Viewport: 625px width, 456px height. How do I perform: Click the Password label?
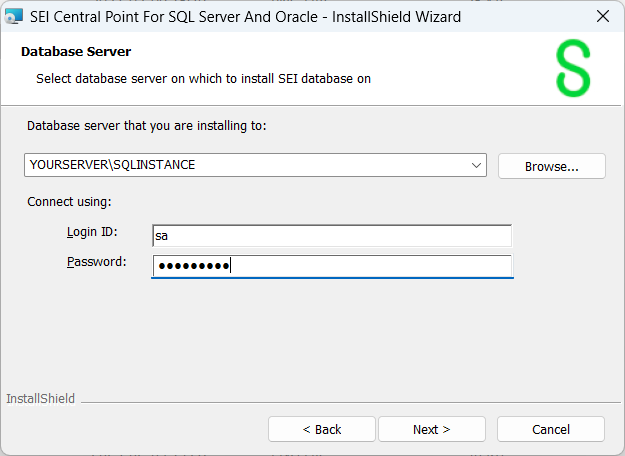[x=96, y=262]
